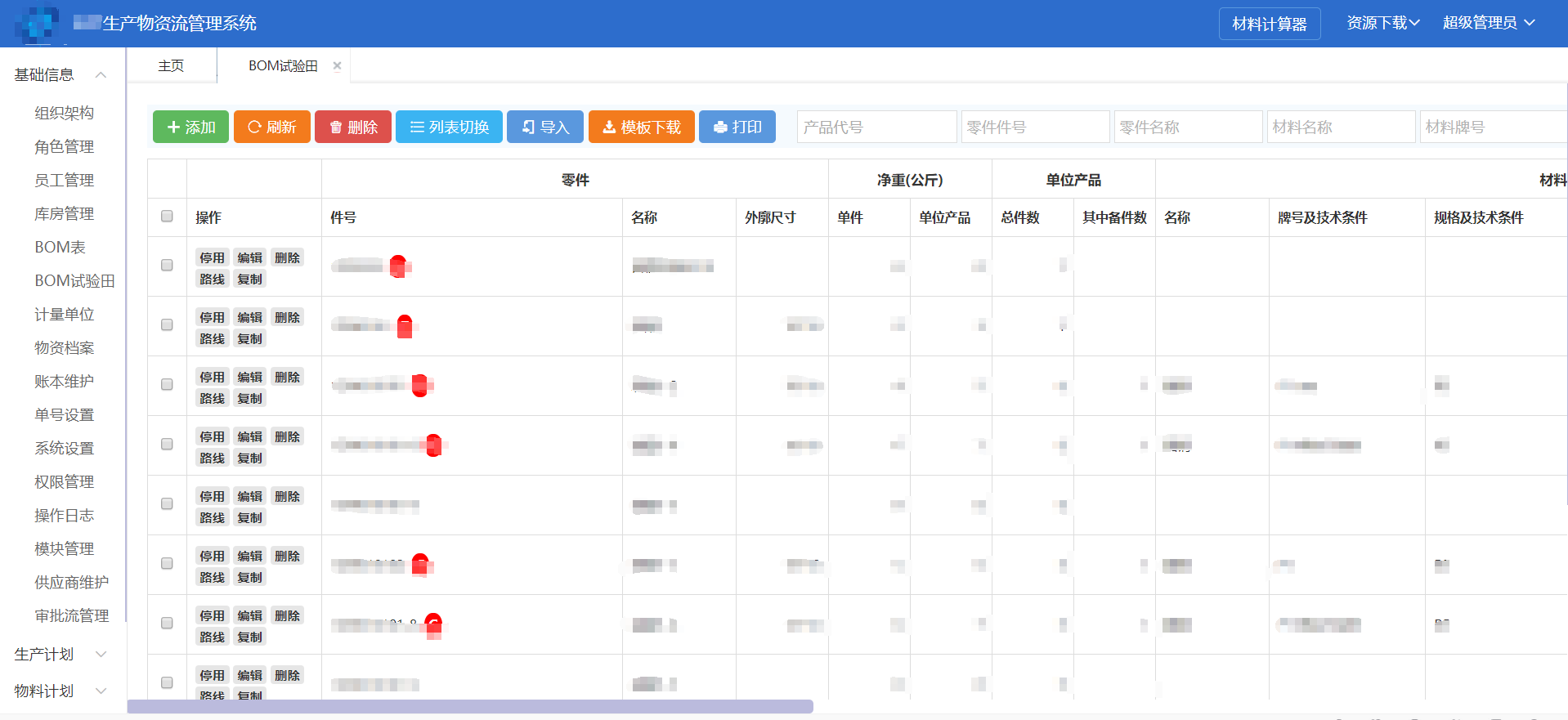Open the system logo in header
Viewport: 1568px width, 720px height.
coord(37,24)
